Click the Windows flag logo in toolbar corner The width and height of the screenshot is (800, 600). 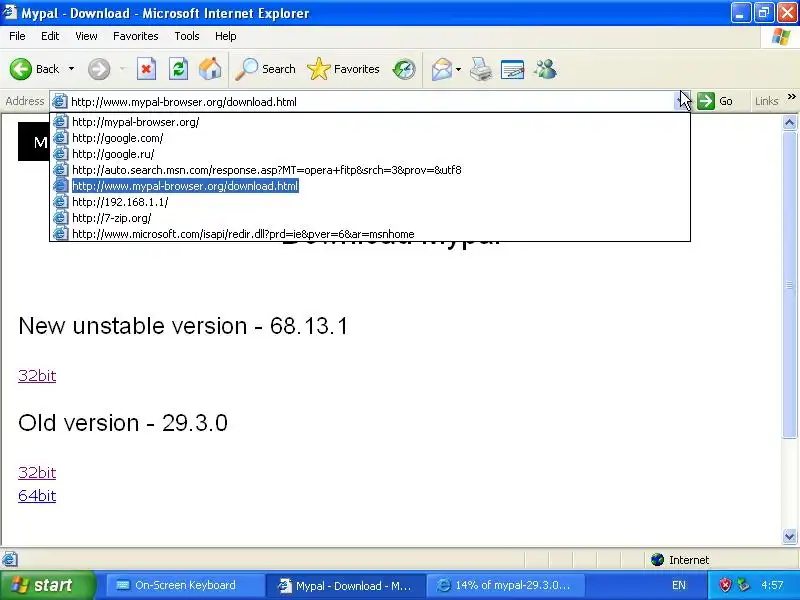[781, 37]
